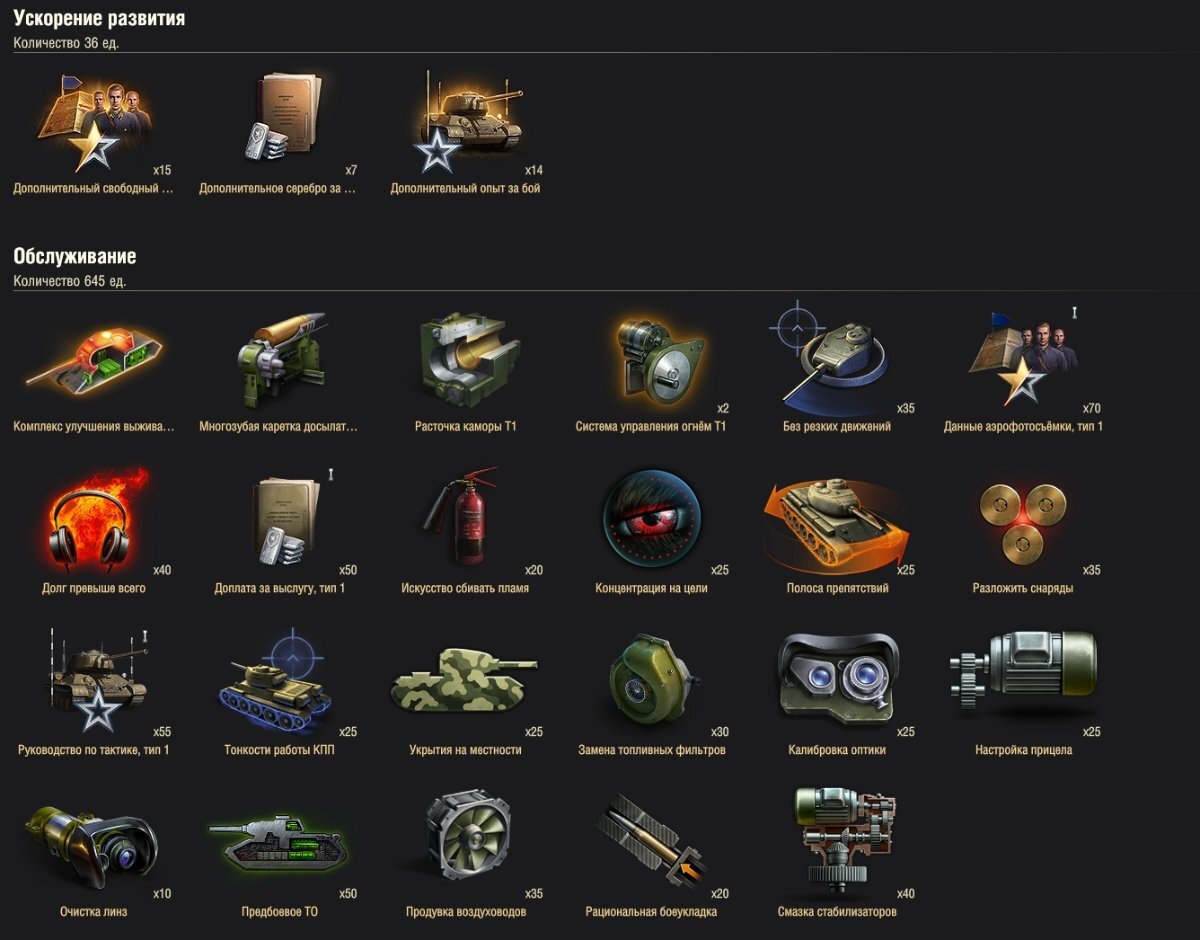The height and width of the screenshot is (940, 1200).
Task: Click the optics calibration binocular icon
Action: (837, 678)
